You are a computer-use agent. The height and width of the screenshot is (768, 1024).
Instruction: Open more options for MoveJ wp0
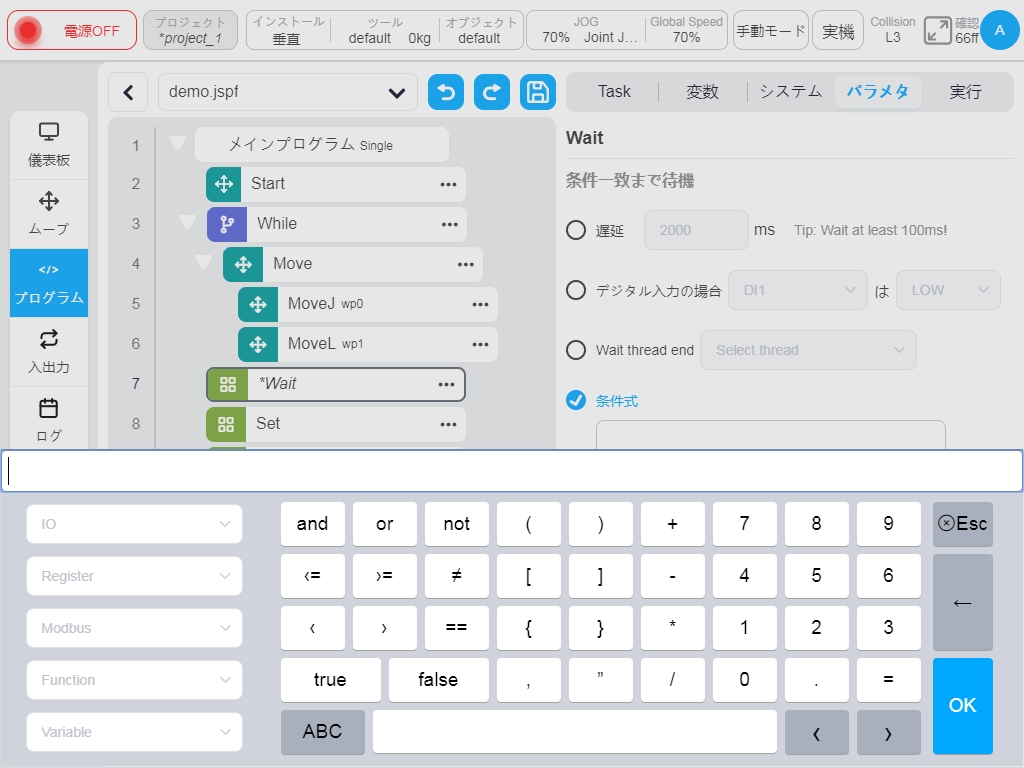(480, 304)
